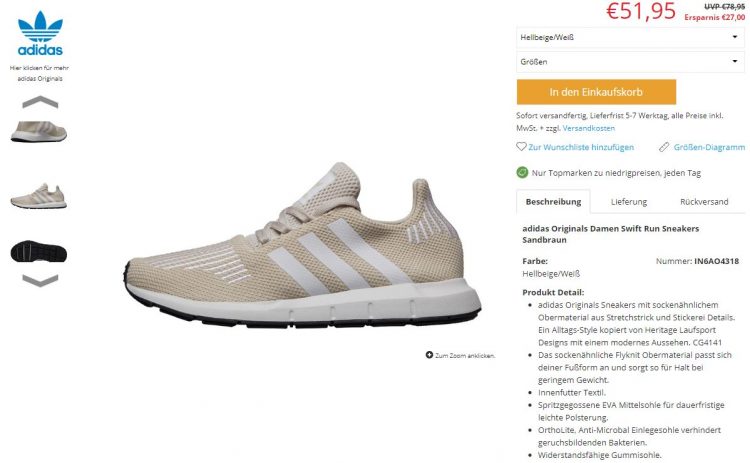Click the up chevron above thumbnails
Viewport: 750px width, 463px height.
(x=40, y=102)
